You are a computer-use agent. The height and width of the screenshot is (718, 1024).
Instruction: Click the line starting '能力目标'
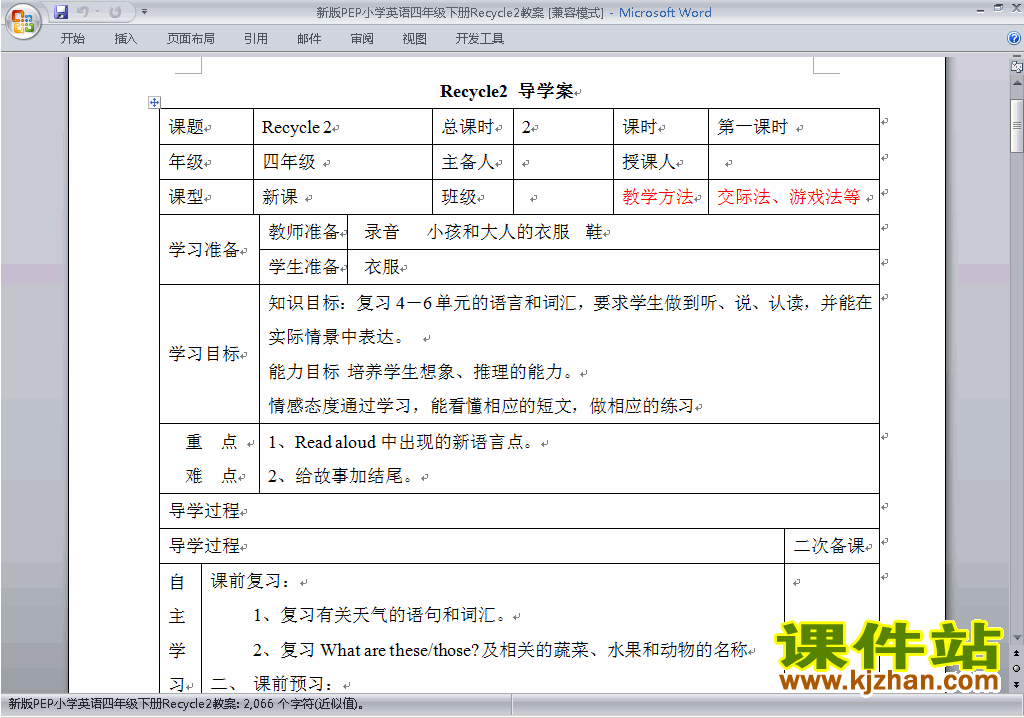pyautogui.click(x=423, y=372)
